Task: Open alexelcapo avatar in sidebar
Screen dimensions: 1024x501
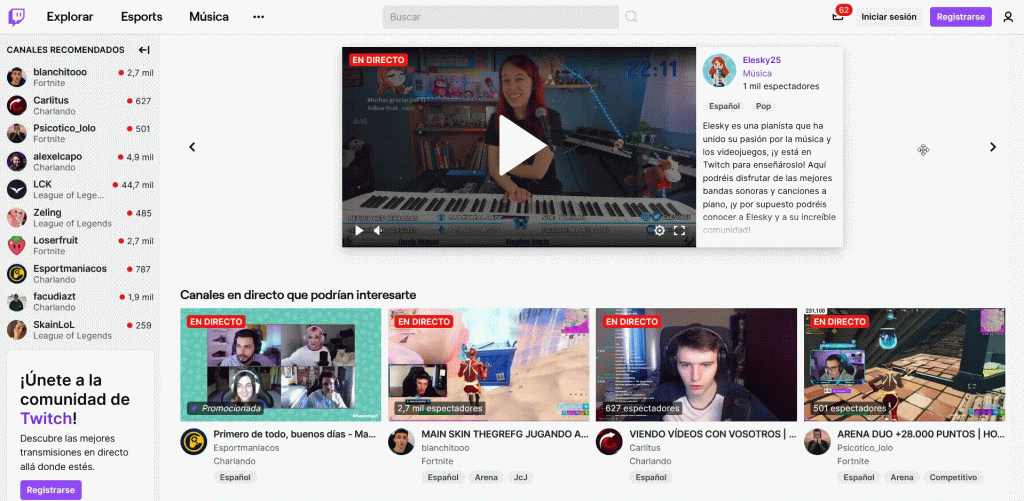Action: (x=16, y=161)
